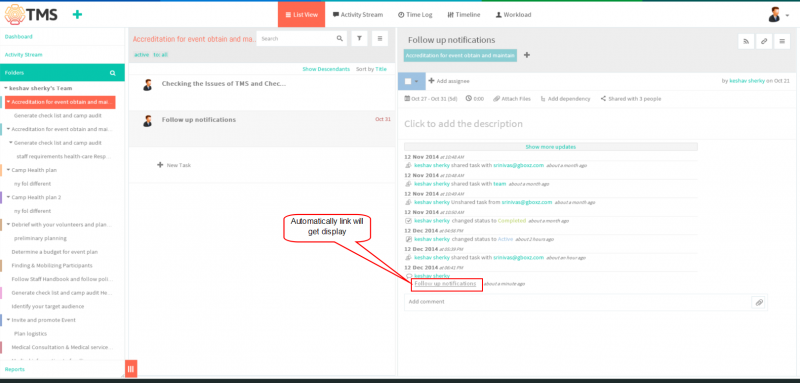Viewport: 800px width, 383px height.
Task: Click Show more updates button
Action: [551, 147]
